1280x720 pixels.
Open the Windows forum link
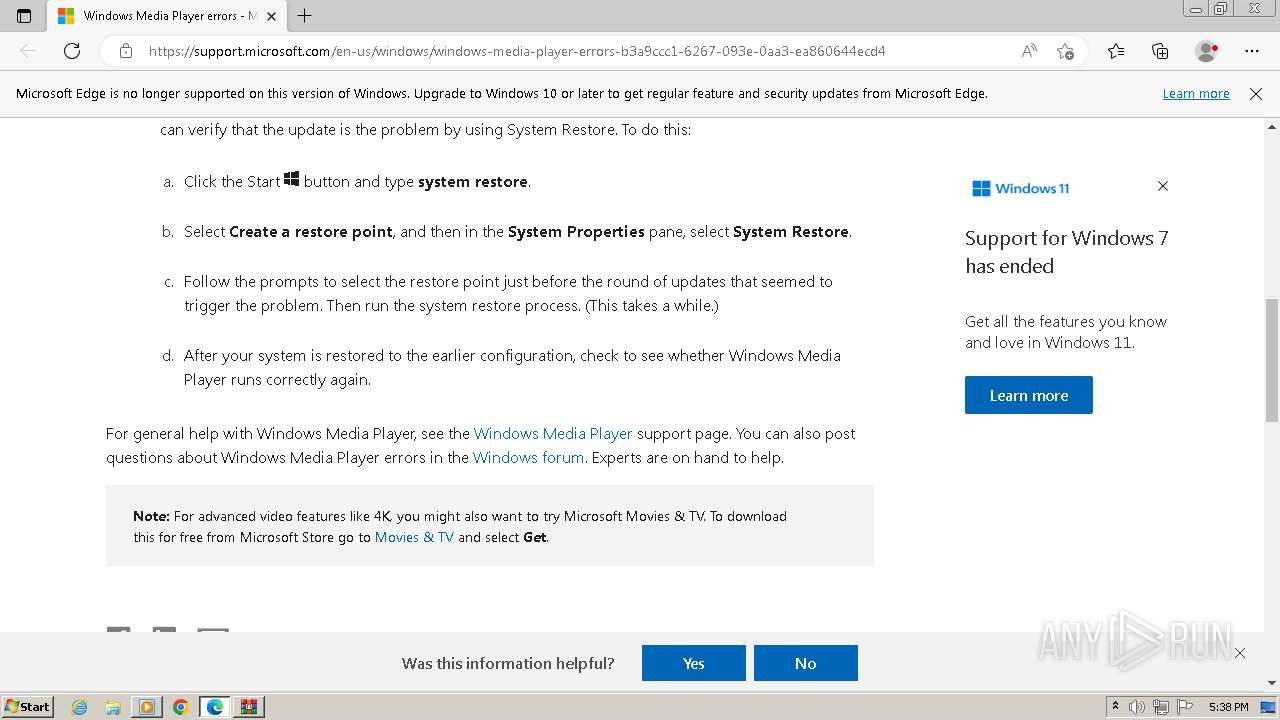pyautogui.click(x=528, y=457)
